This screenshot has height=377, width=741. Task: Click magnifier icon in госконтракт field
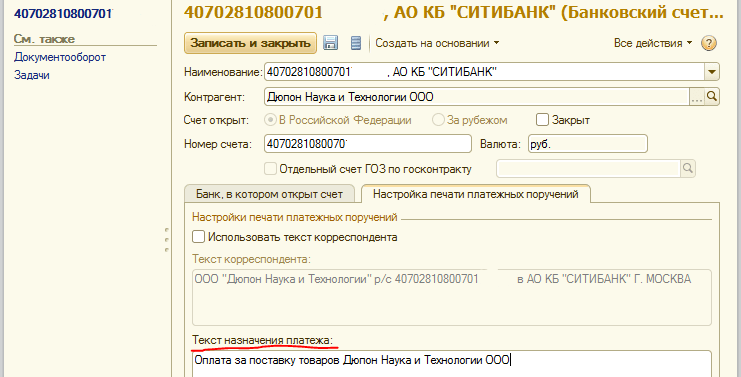(688, 168)
